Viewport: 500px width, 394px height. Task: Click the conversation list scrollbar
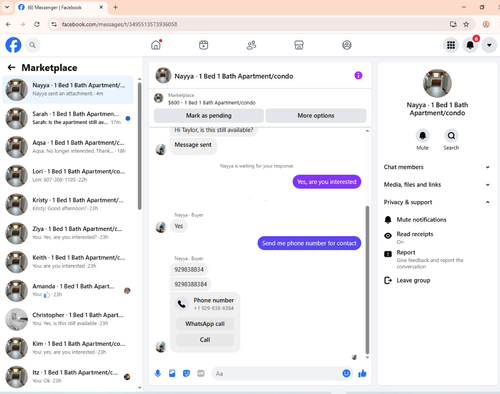coord(139,146)
